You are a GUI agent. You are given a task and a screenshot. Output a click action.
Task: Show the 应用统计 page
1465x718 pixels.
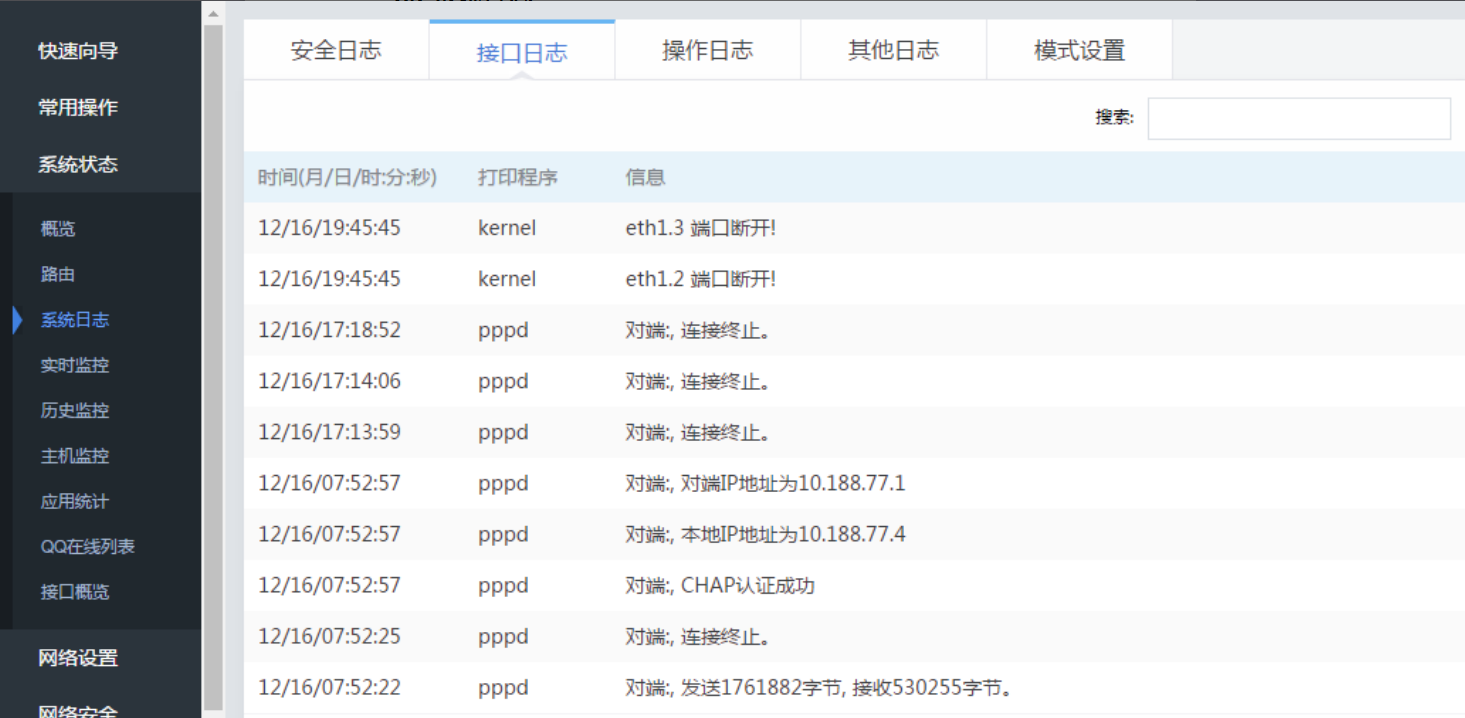point(75,501)
